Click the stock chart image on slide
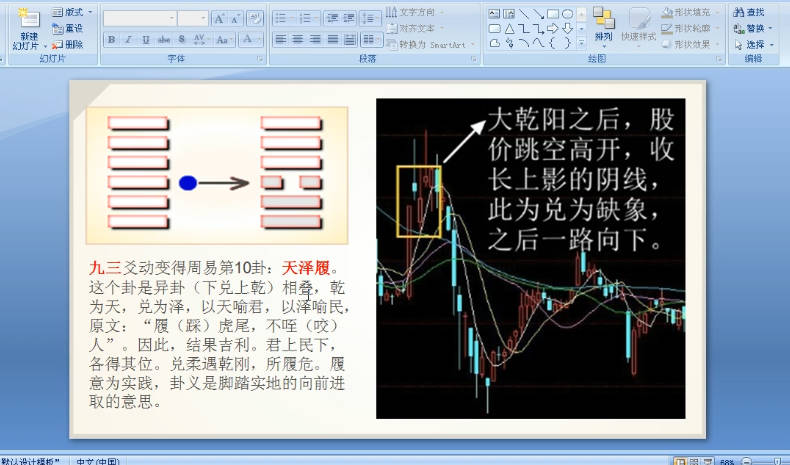 tap(530, 258)
